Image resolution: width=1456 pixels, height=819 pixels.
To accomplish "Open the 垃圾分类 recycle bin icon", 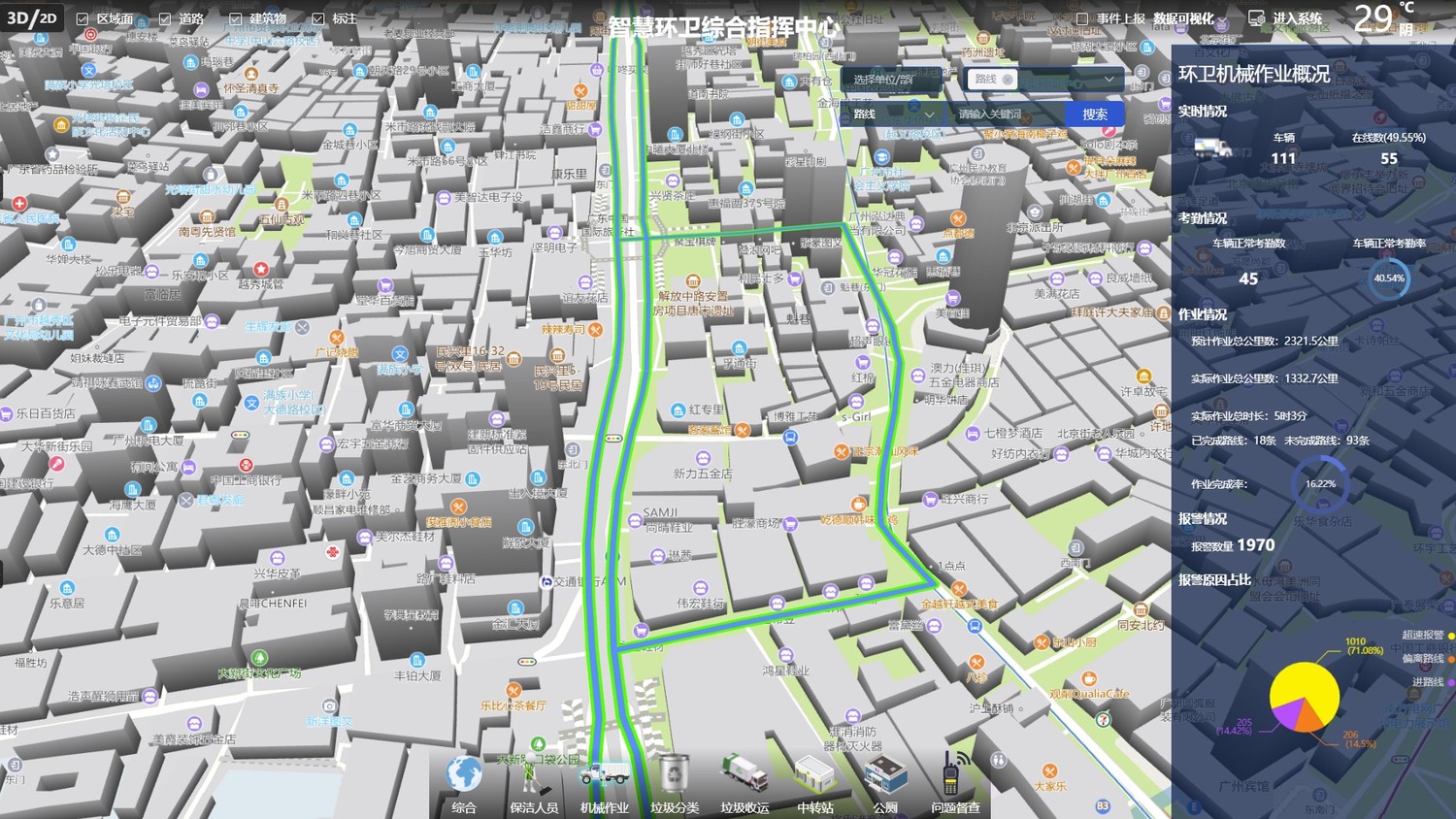I will (x=674, y=775).
